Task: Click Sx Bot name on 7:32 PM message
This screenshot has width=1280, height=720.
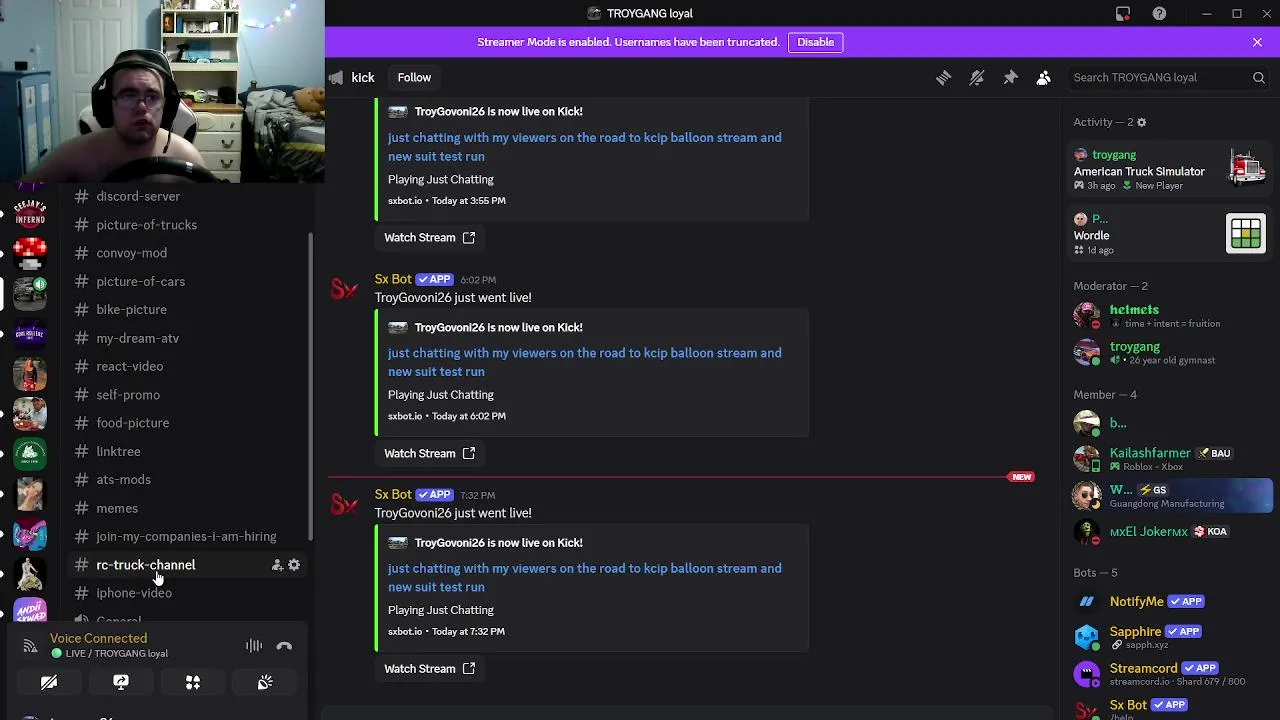Action: [x=393, y=494]
